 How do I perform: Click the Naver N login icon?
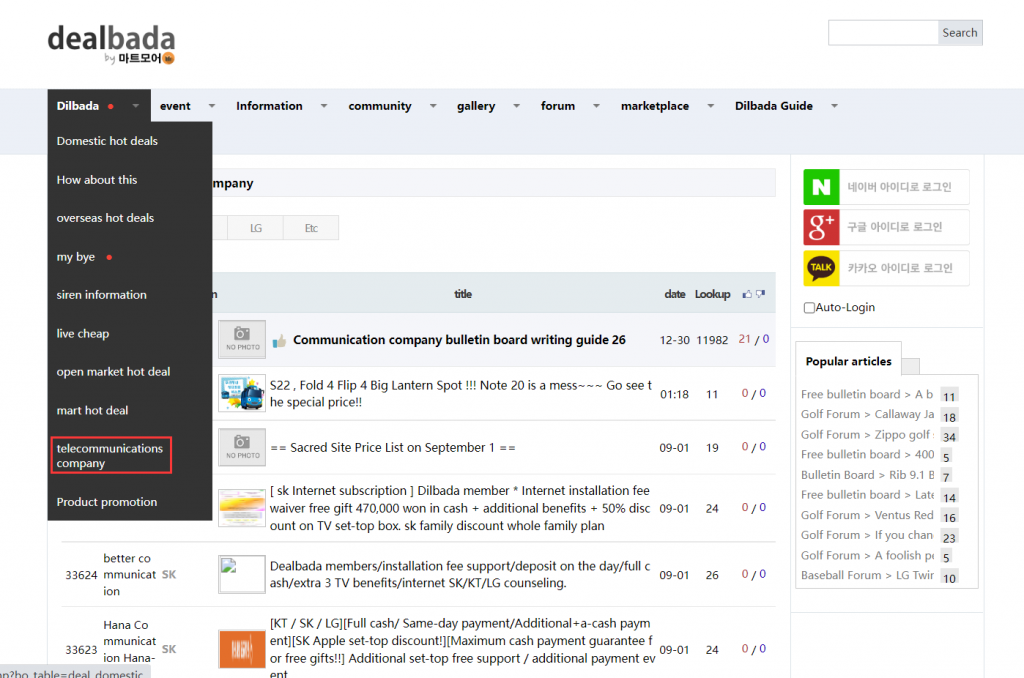click(x=821, y=187)
